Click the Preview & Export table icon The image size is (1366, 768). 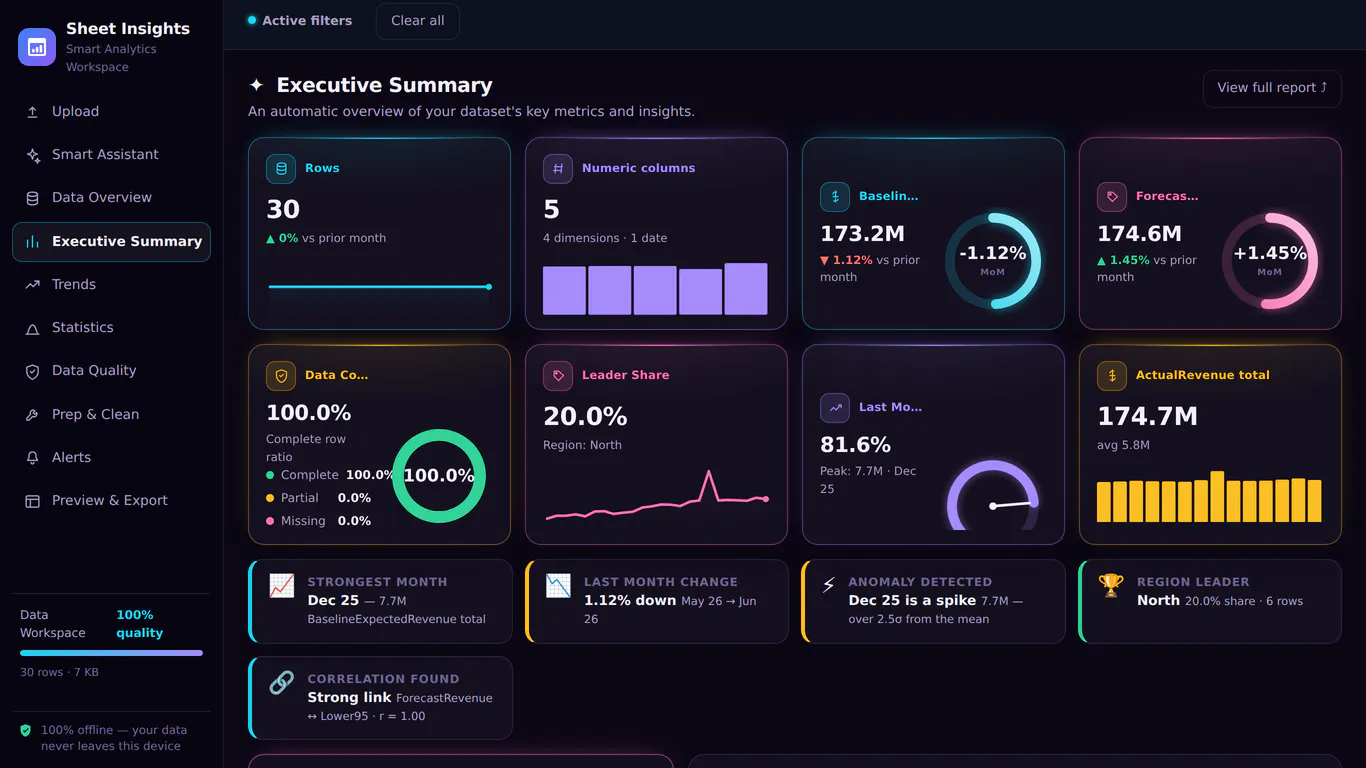(33, 501)
